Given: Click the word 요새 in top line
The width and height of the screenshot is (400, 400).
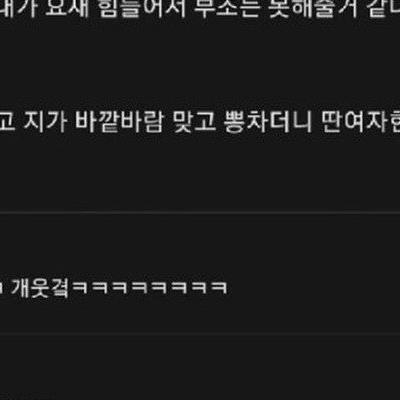Looking at the screenshot, I should [x=68, y=8].
